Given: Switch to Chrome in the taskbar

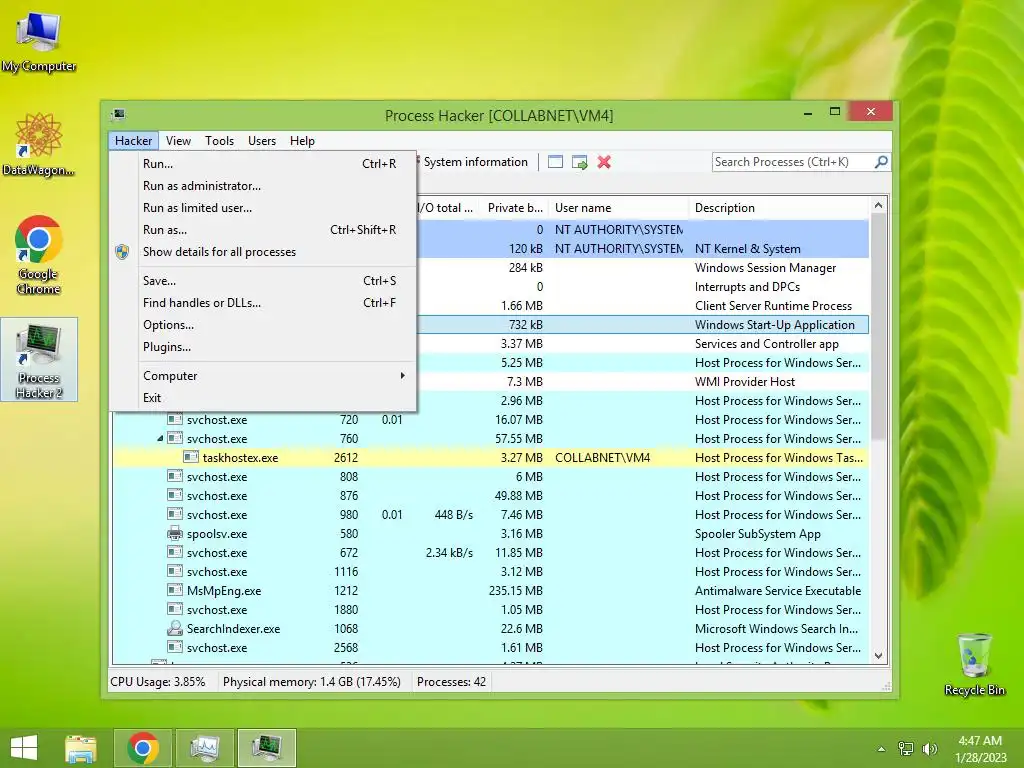Looking at the screenshot, I should point(143,748).
